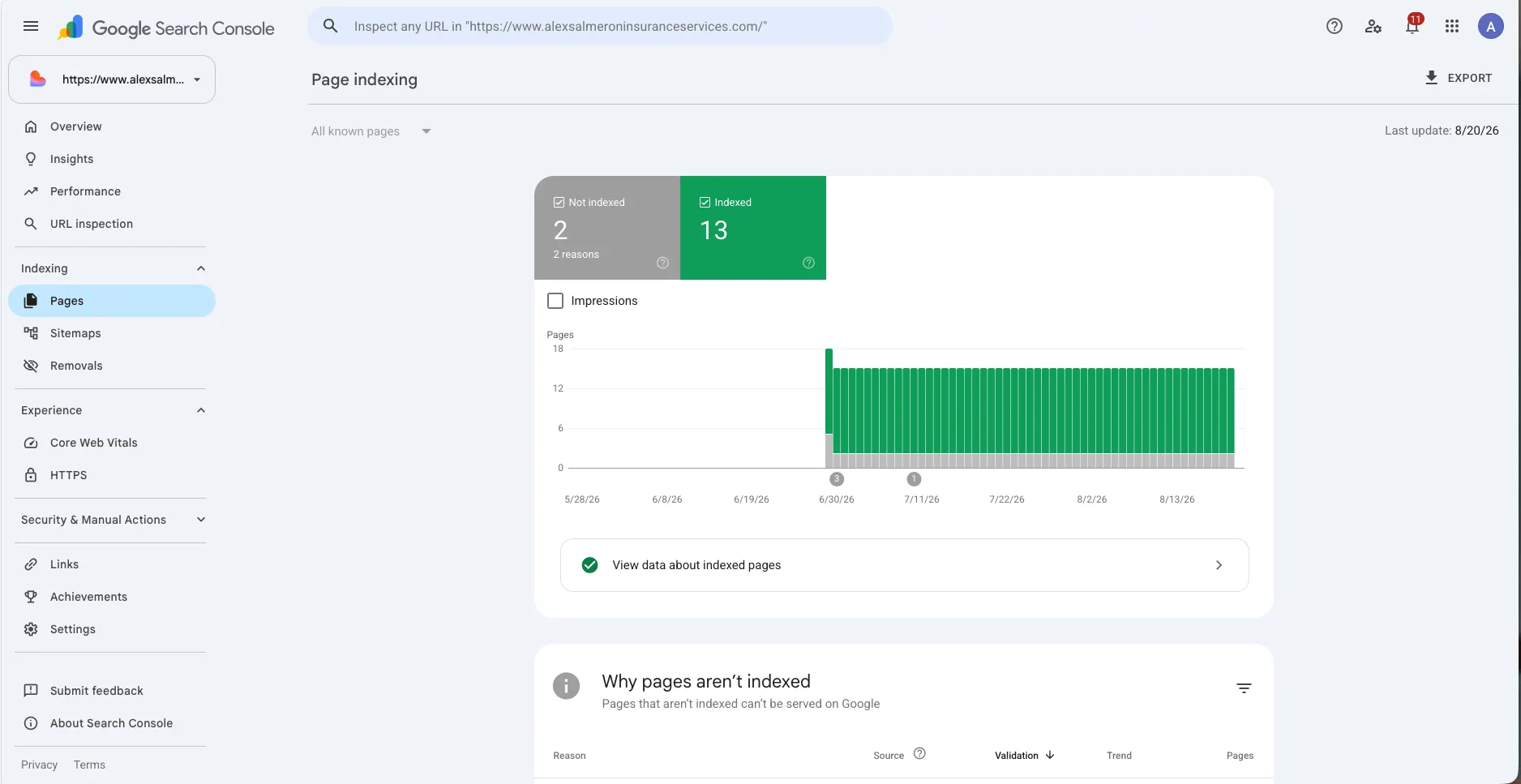The image size is (1521, 784).
Task: Open the Google apps grid
Action: [x=1451, y=26]
